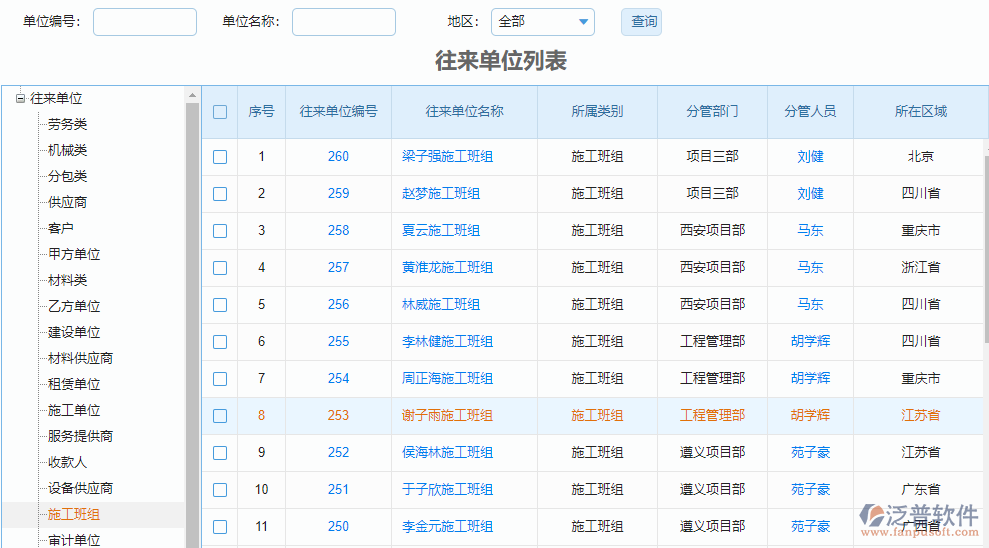Select 材料供应商 tree node

click(80, 359)
